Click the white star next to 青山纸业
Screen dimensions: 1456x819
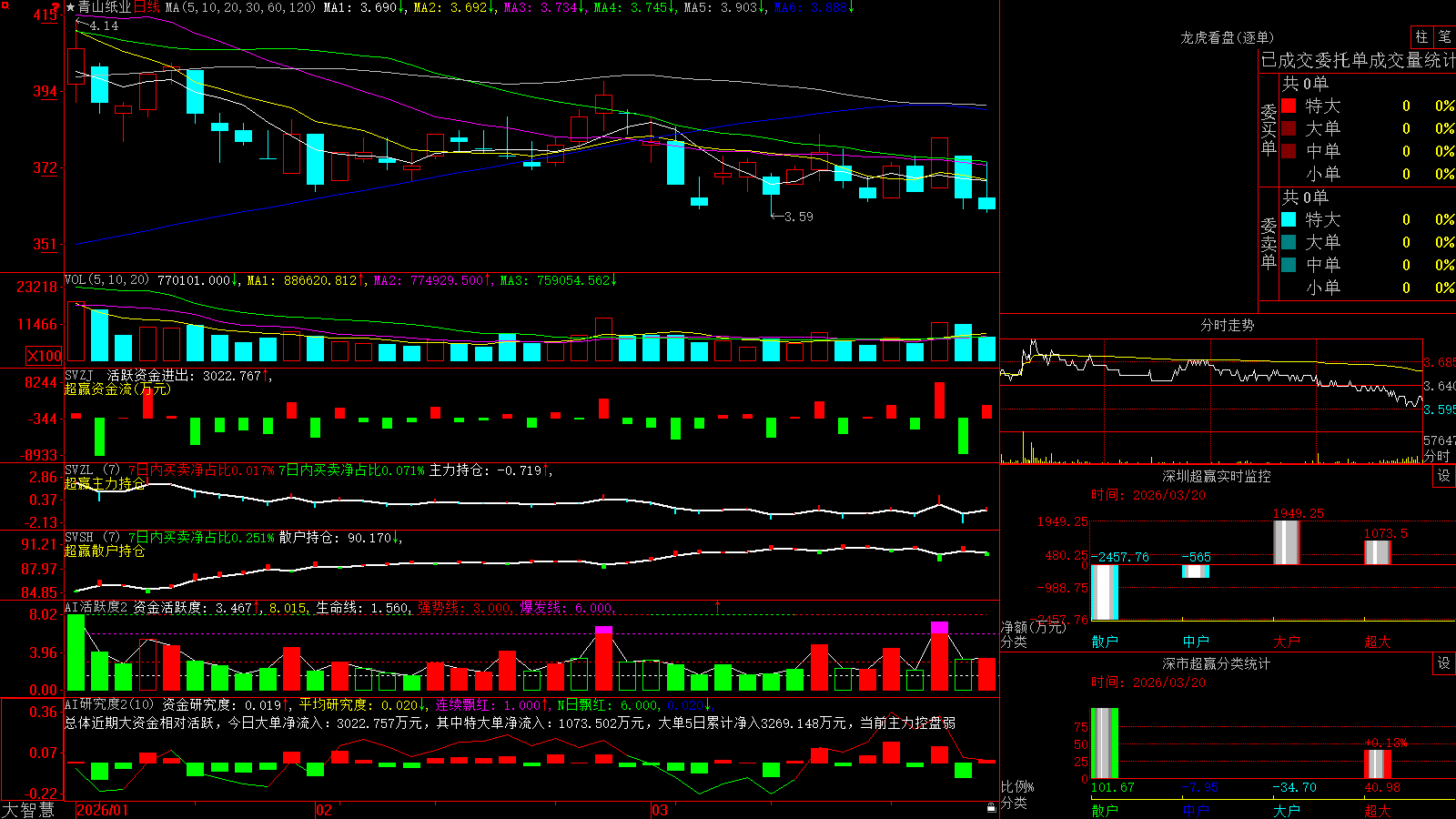pyautogui.click(x=71, y=7)
